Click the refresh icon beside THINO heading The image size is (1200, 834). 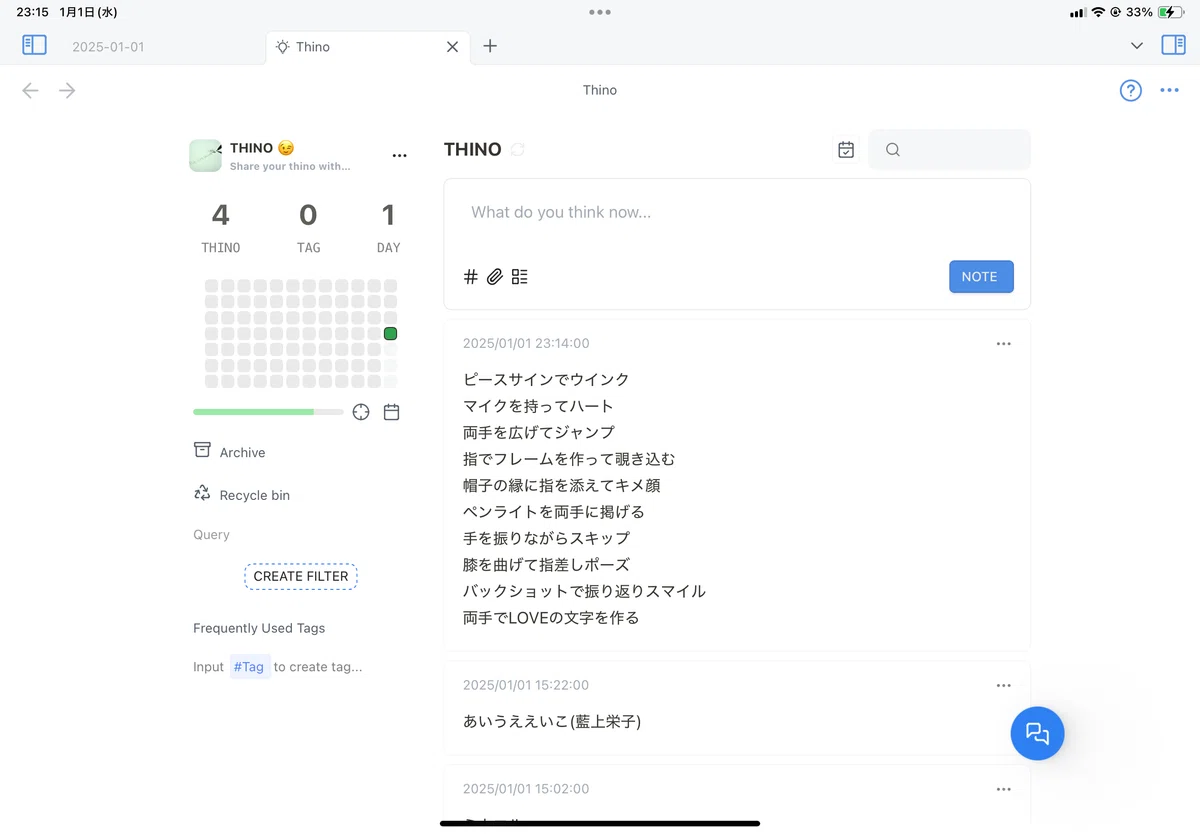[517, 150]
